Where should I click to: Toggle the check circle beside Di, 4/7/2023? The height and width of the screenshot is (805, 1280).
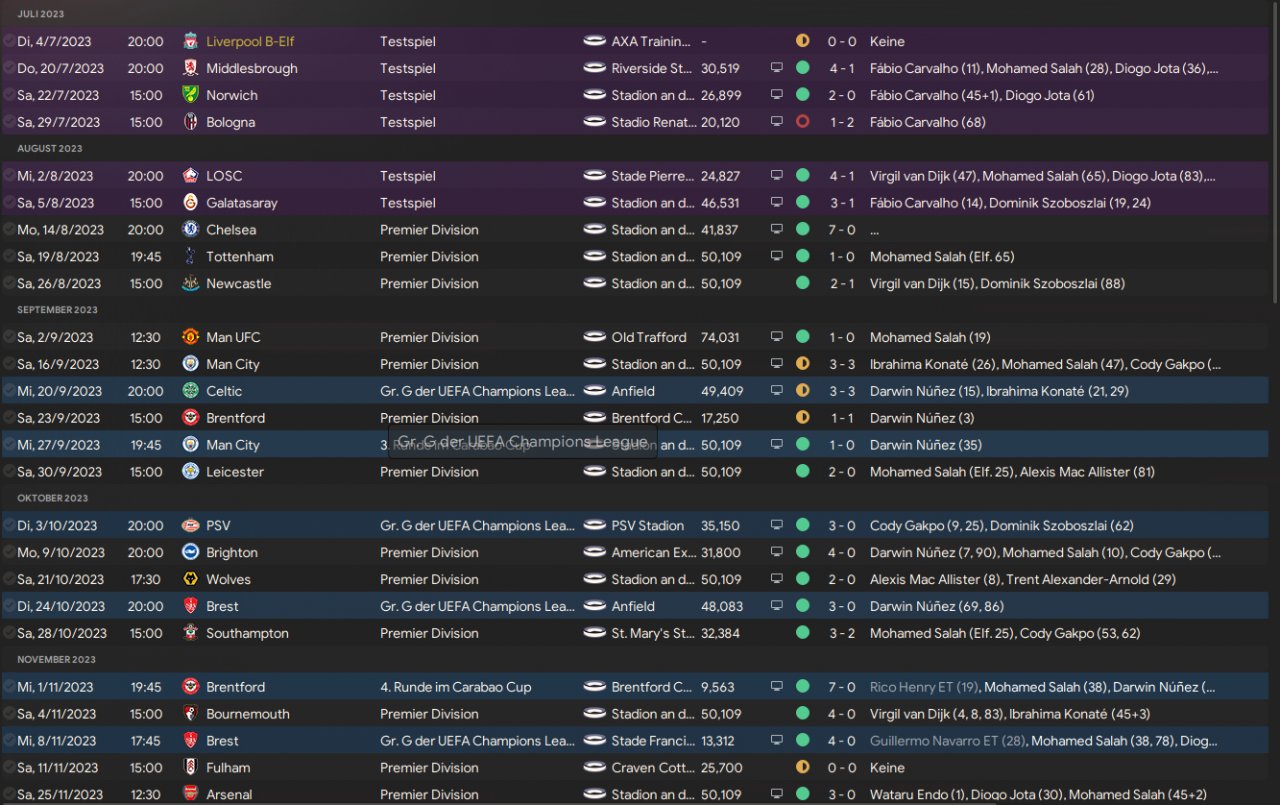[x=9, y=42]
